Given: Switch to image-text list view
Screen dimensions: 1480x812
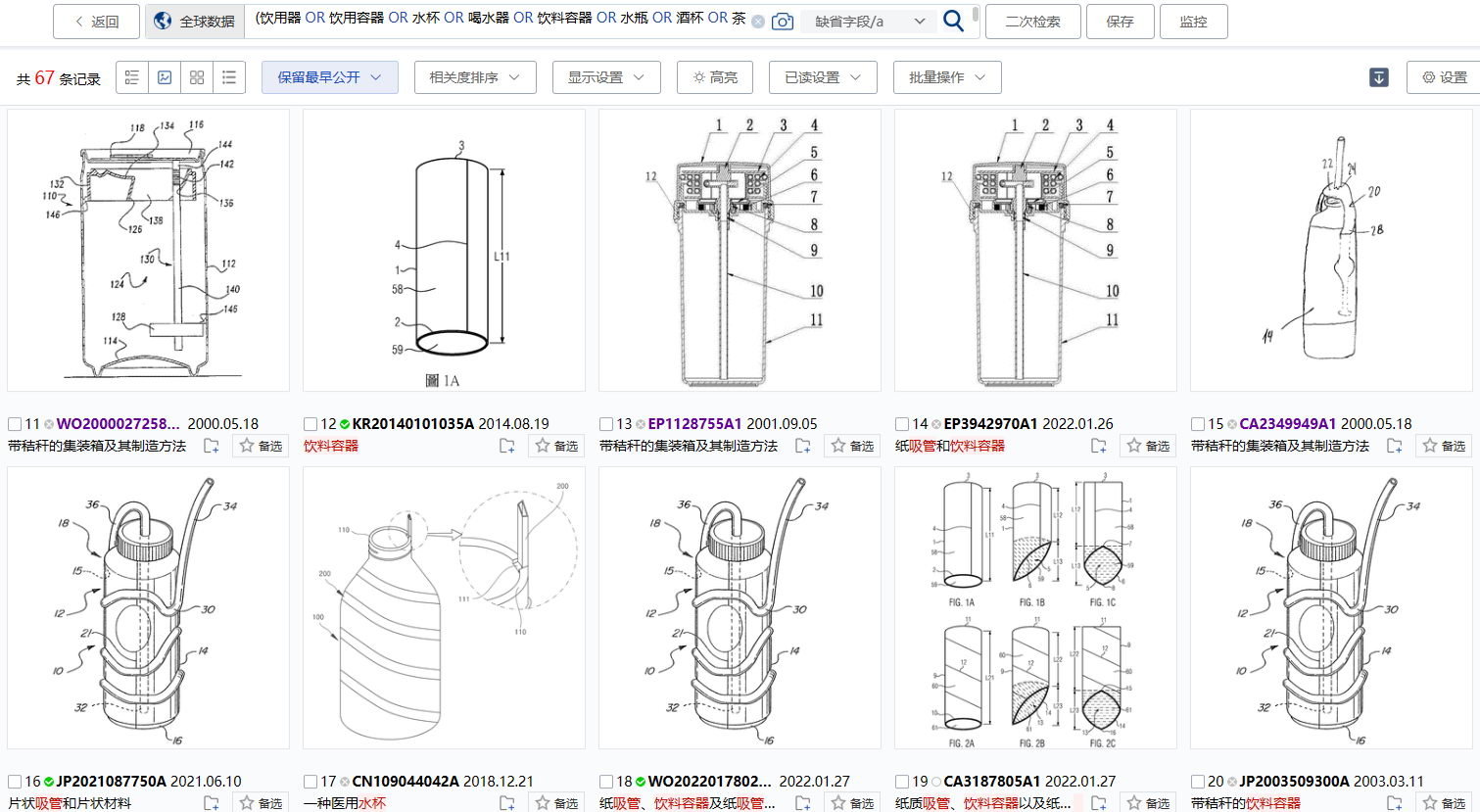Looking at the screenshot, I should click(132, 77).
